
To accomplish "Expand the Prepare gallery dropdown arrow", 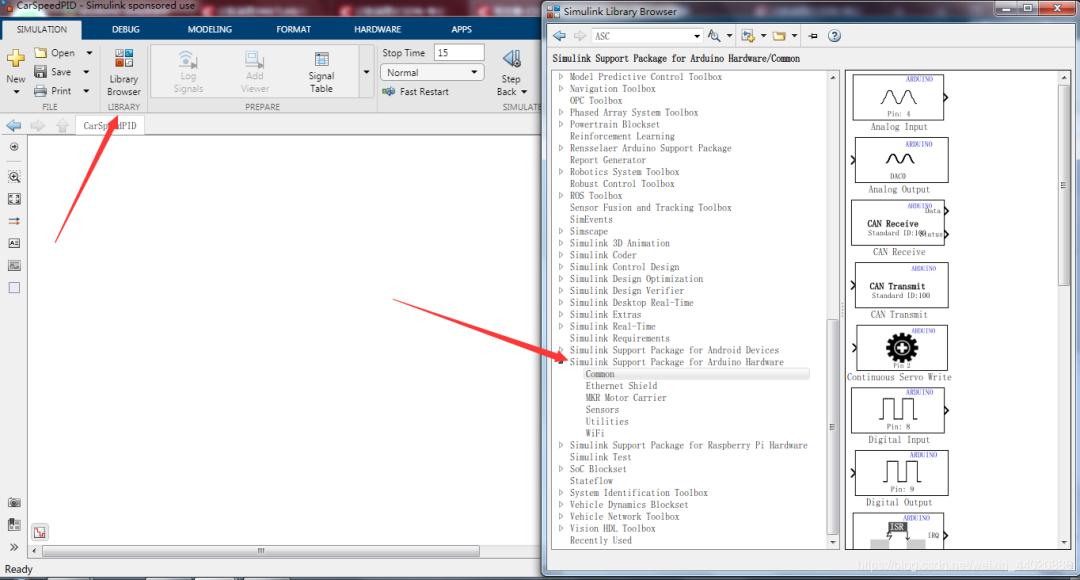I will point(366,72).
